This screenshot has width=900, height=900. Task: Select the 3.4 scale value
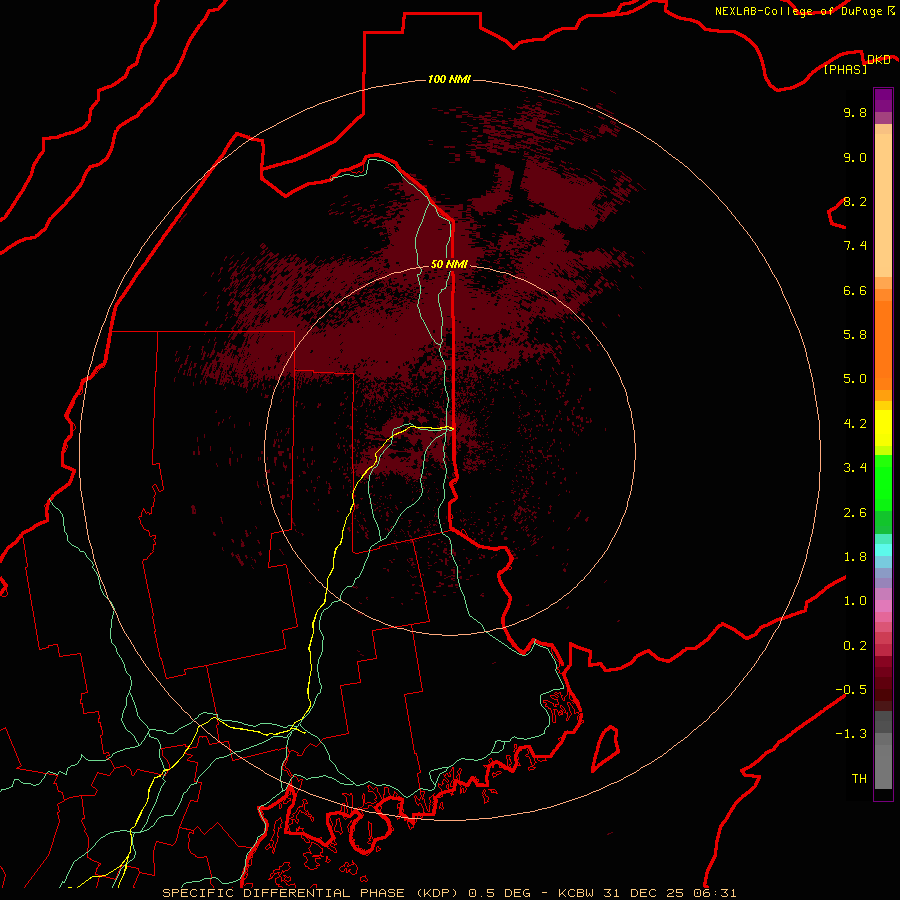[x=855, y=467]
